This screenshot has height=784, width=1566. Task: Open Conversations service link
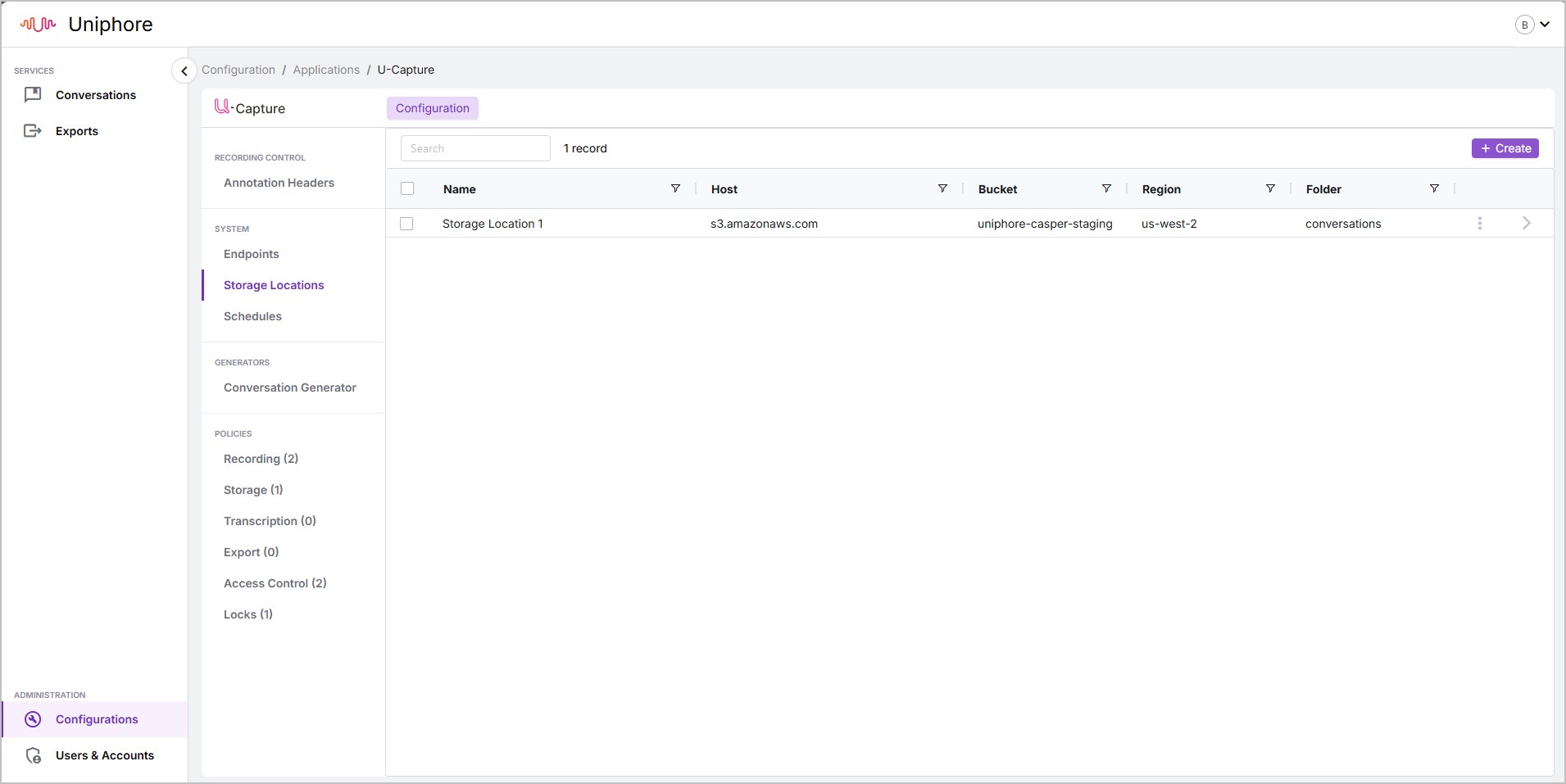[x=96, y=95]
